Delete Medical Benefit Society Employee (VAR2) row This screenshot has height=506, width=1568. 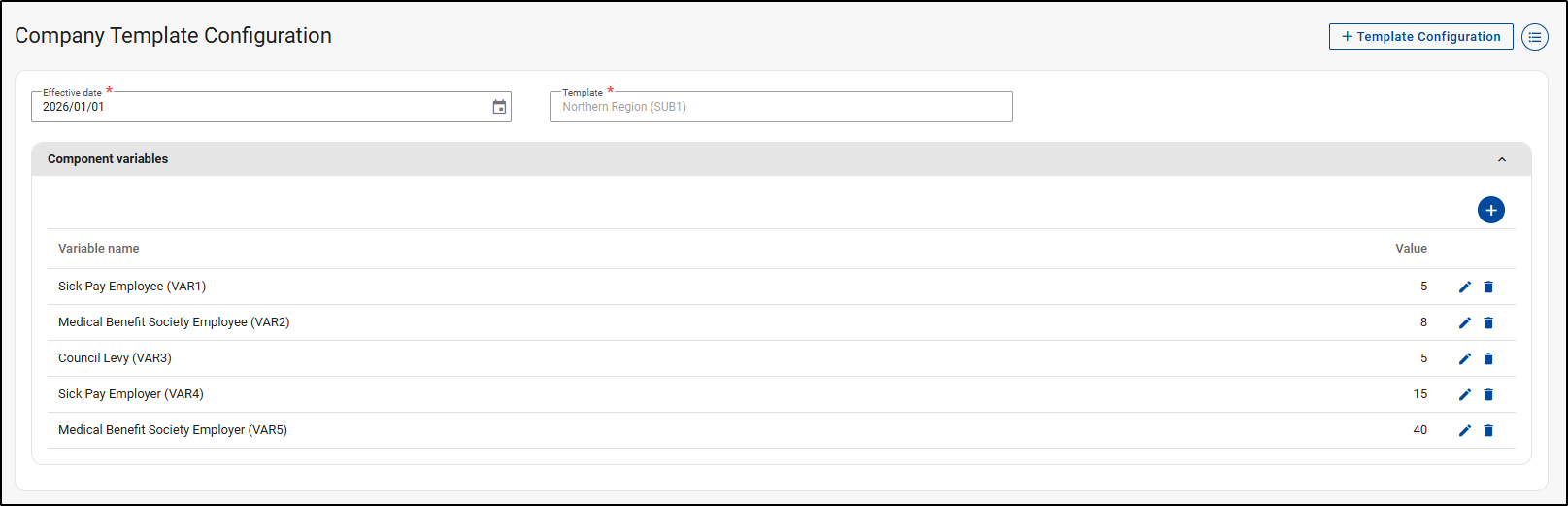(x=1488, y=322)
